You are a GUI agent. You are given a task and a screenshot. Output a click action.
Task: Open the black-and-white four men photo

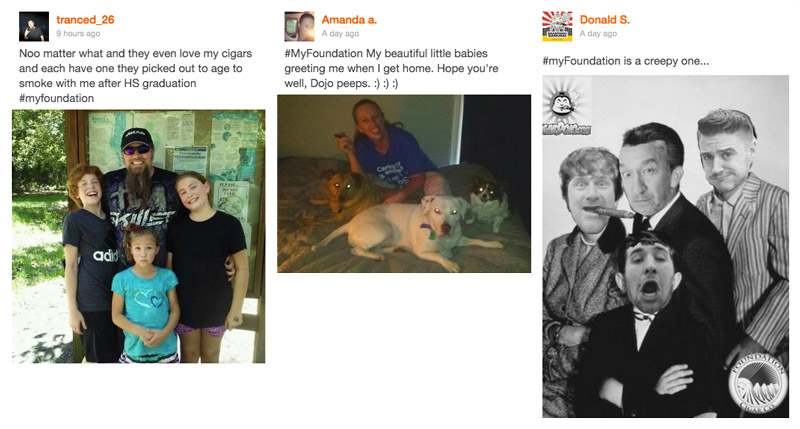666,246
